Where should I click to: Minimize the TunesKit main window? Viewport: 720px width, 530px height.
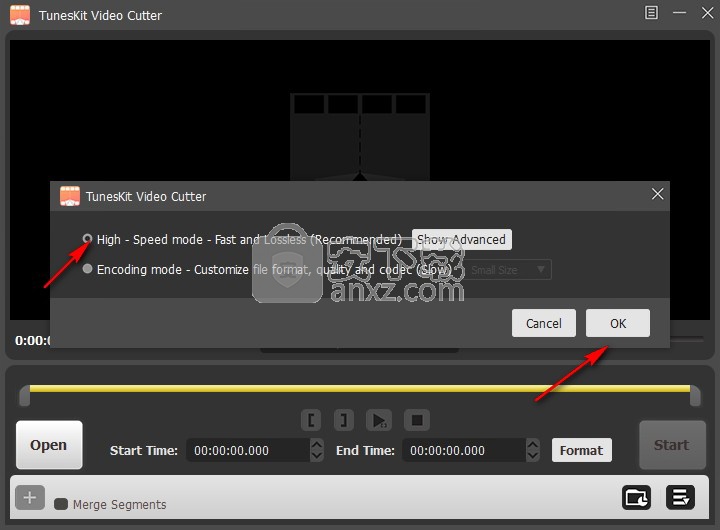(x=679, y=12)
